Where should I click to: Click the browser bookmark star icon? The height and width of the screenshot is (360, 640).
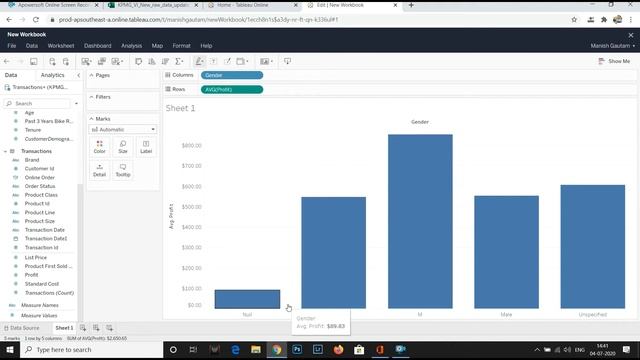(574, 20)
